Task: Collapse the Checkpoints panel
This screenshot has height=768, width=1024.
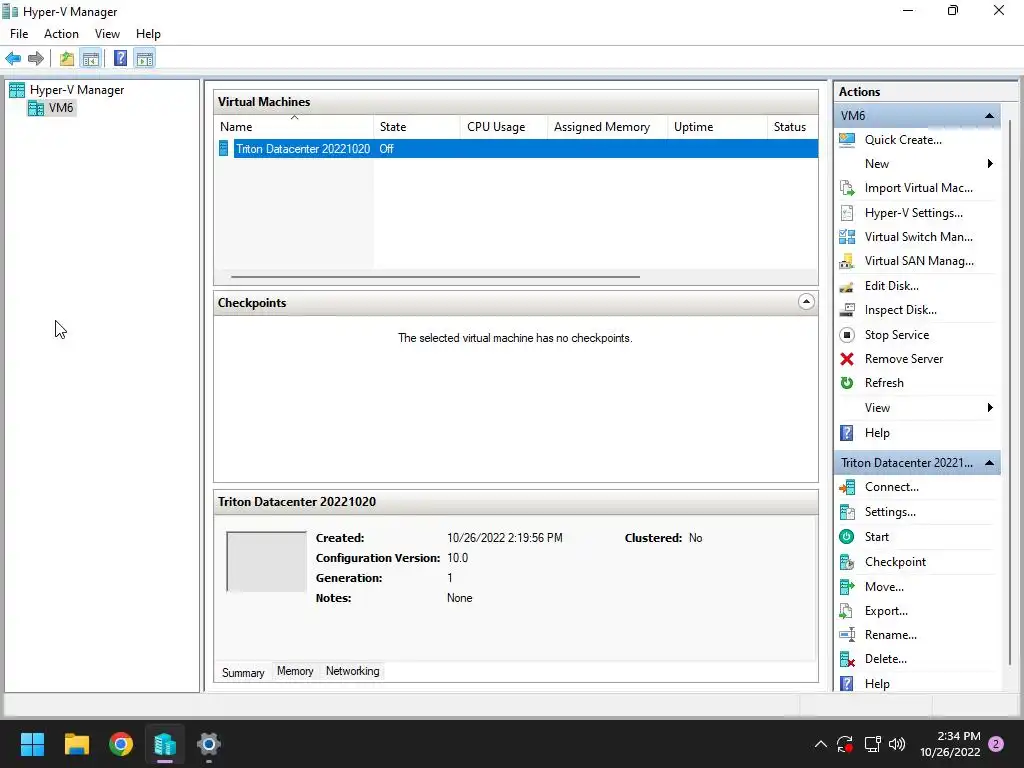Action: [x=806, y=302]
